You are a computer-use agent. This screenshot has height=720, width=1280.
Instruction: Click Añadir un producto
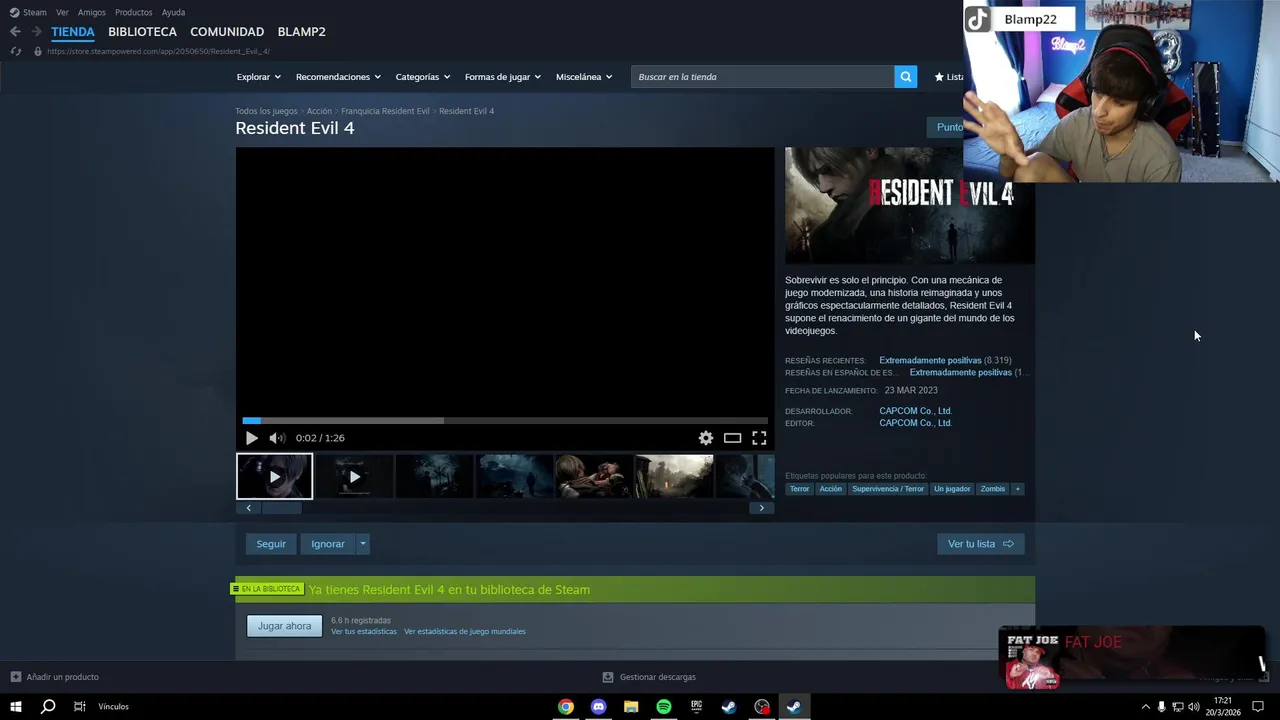coord(55,677)
